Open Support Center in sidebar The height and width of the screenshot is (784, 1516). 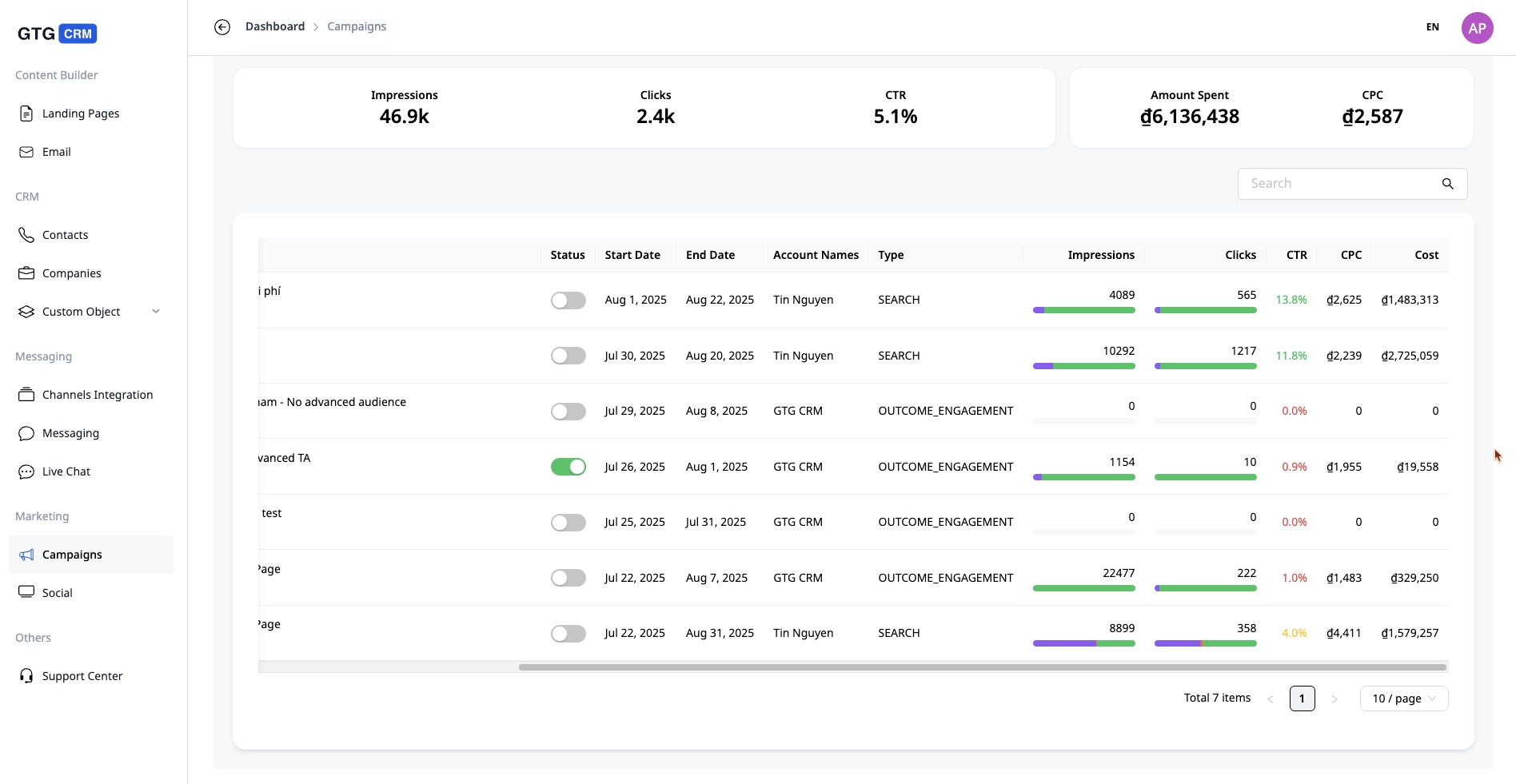click(91, 676)
